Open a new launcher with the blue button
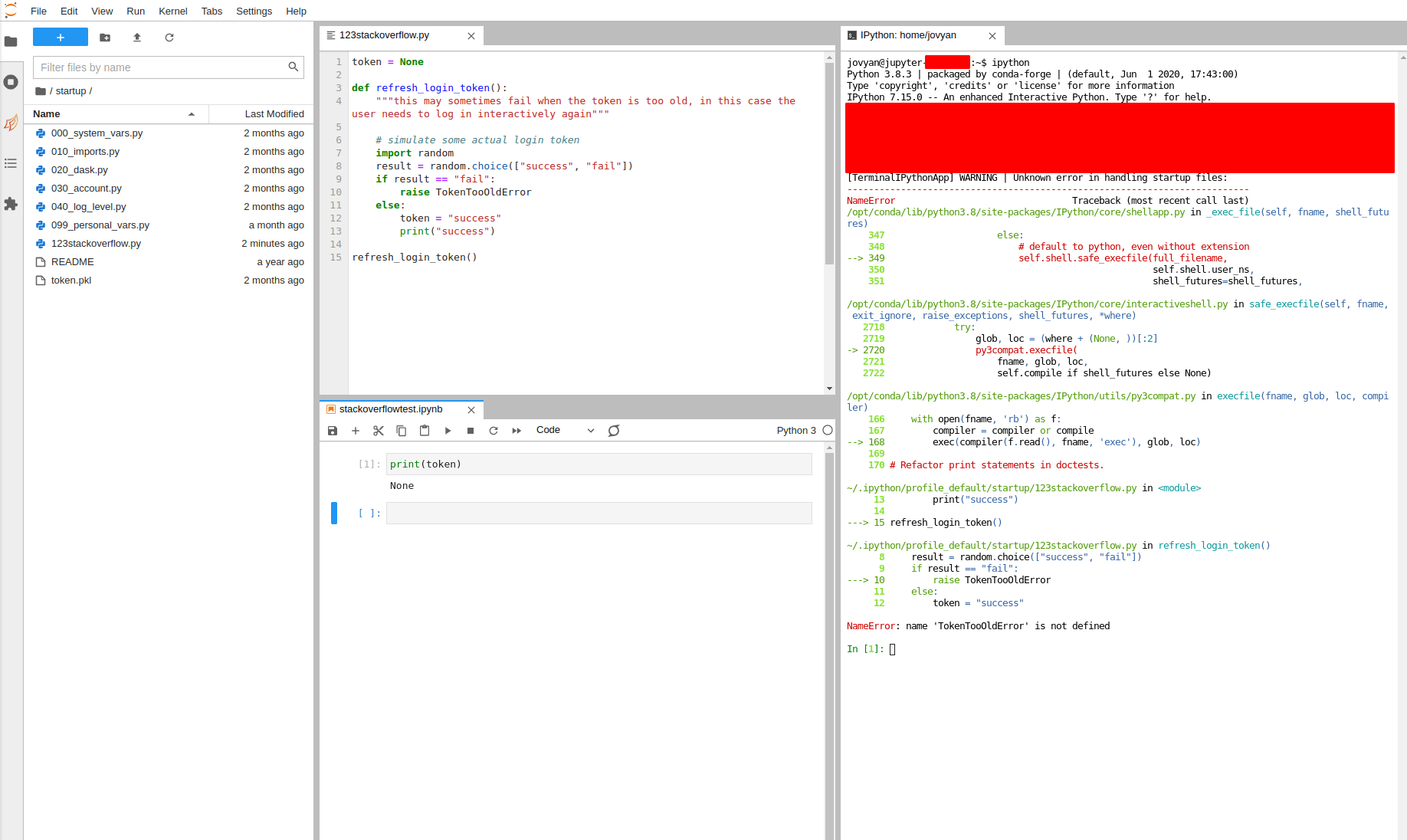 (x=60, y=37)
